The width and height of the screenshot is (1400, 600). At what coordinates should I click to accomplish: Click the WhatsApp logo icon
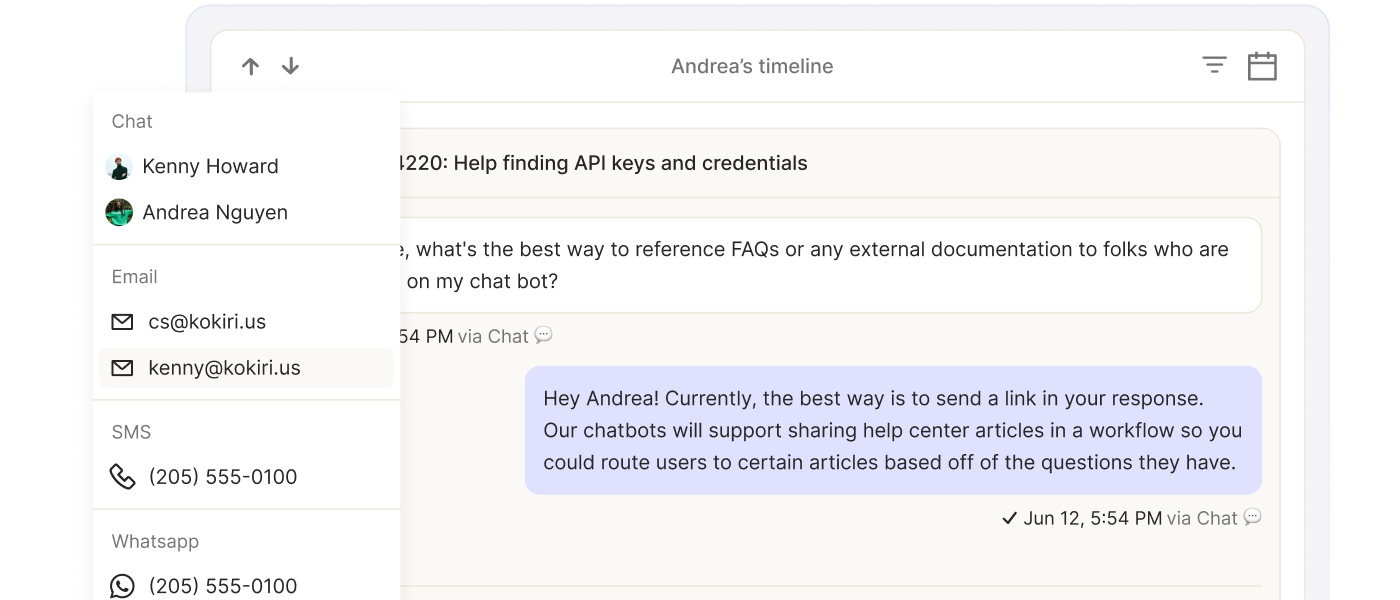122,586
